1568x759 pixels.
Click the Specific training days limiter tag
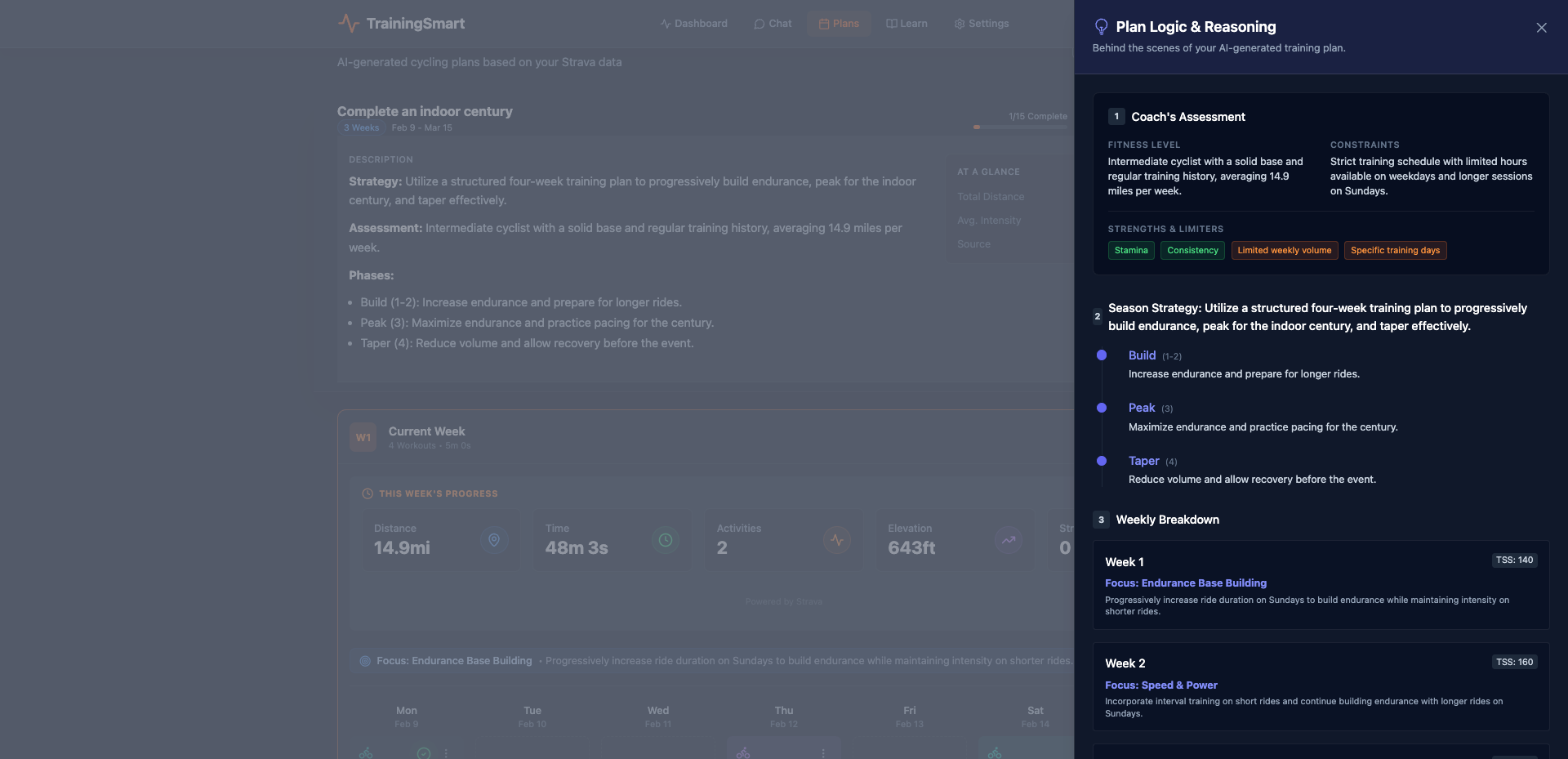[x=1396, y=251]
